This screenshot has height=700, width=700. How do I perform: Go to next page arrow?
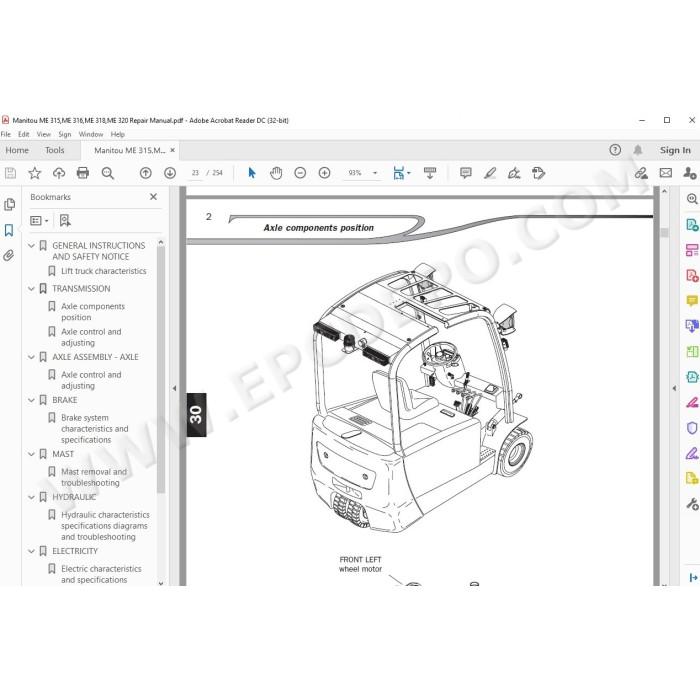(170, 173)
